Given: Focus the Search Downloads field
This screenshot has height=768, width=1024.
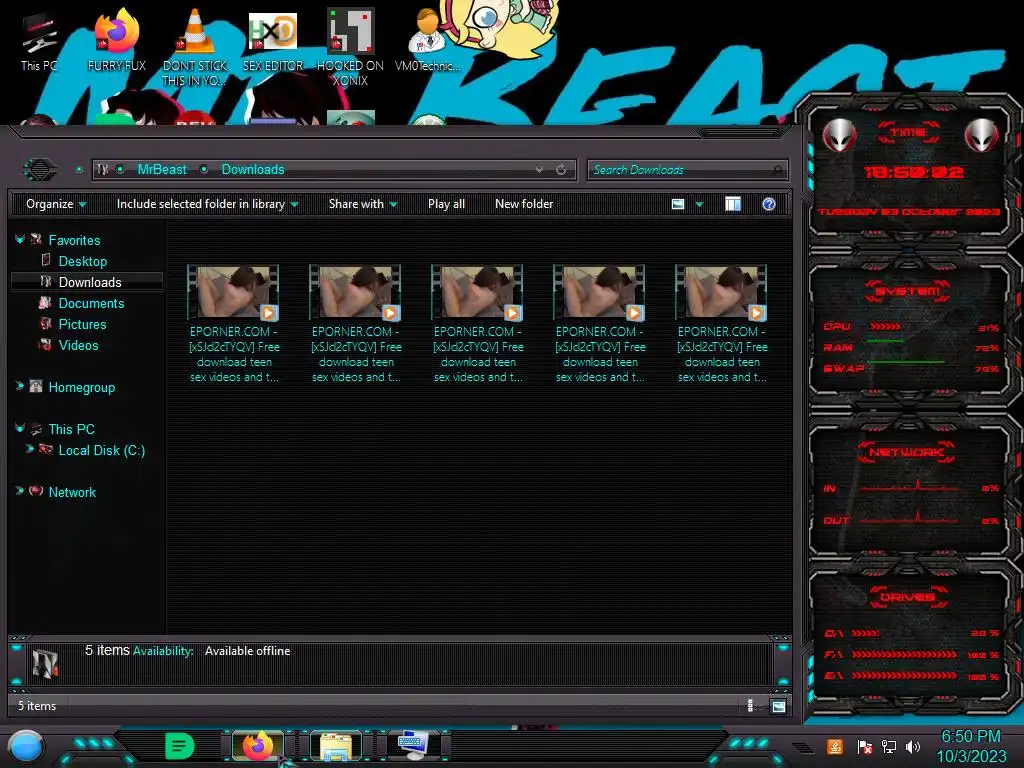Looking at the screenshot, I should 688,170.
